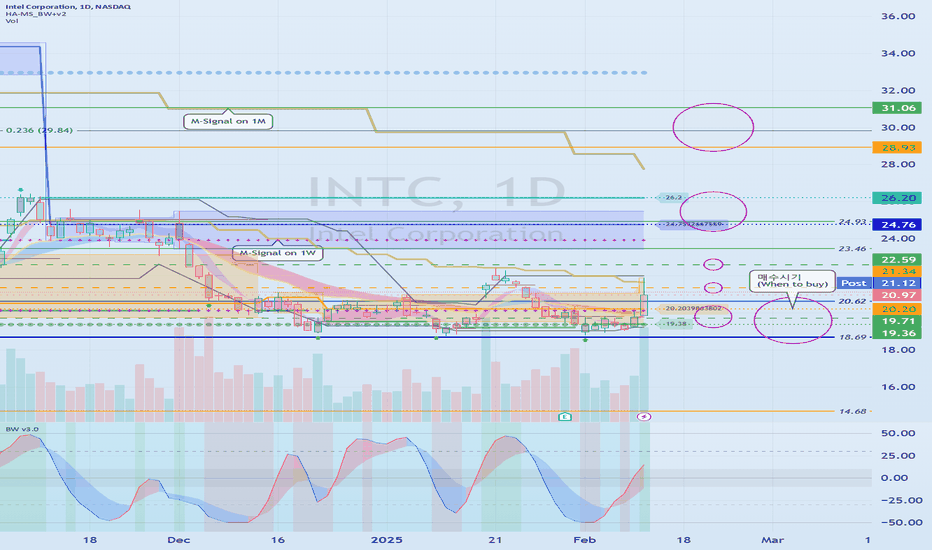This screenshot has width=932, height=550.
Task: Click the '19.38' small line tag
Action: 676,324
